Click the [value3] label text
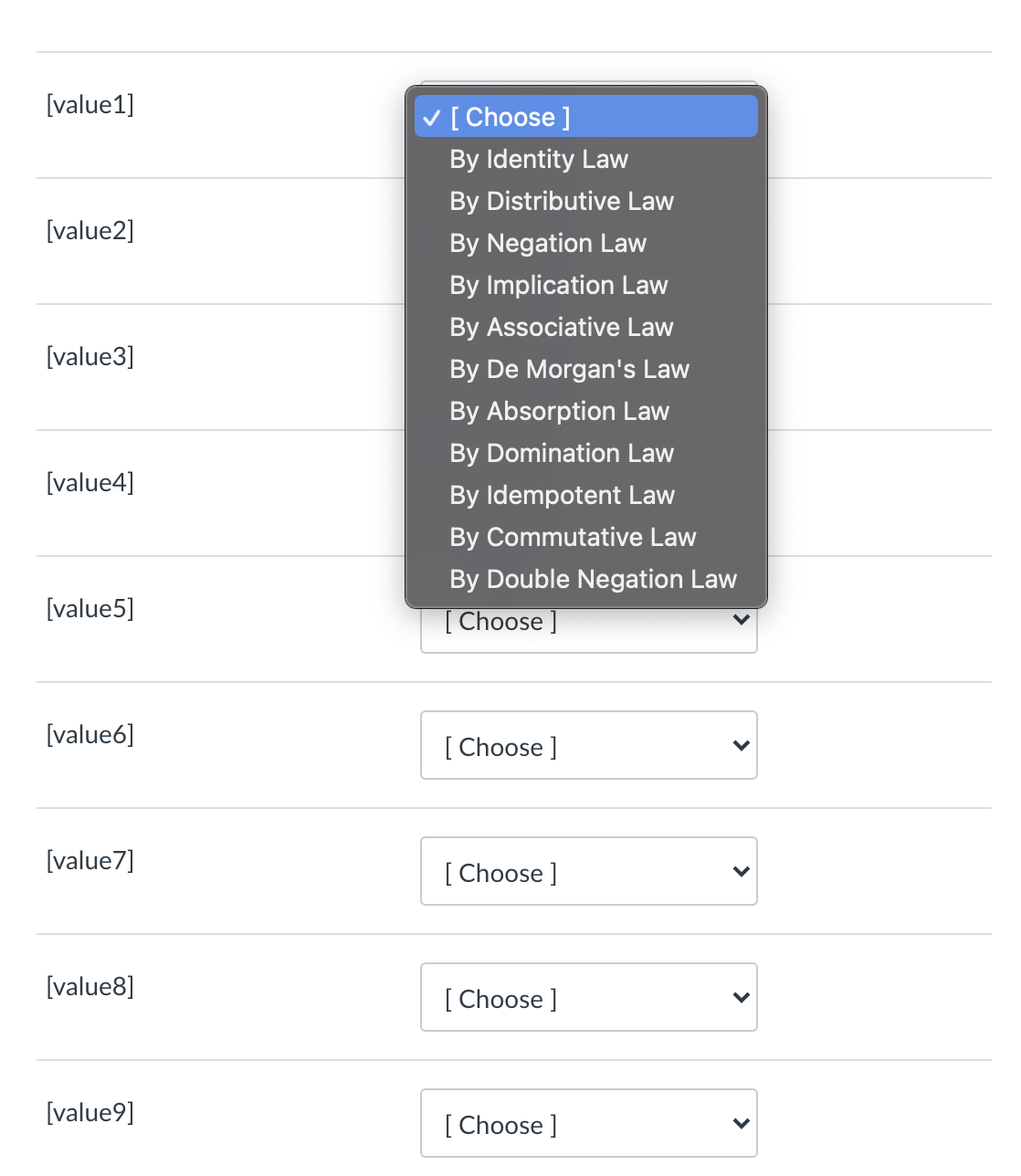 point(89,356)
